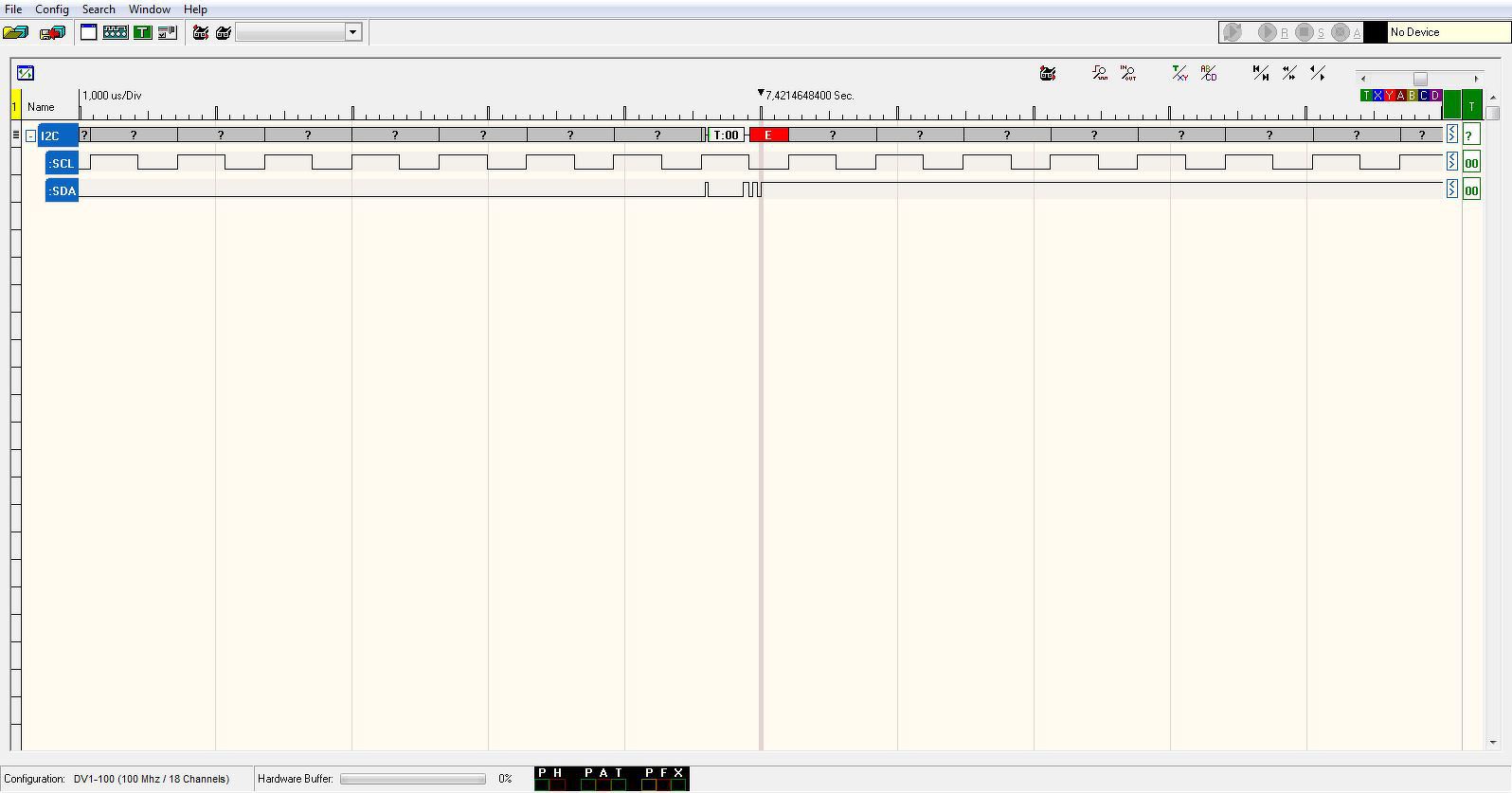Select the blue X marker swatch
This screenshot has height=793, width=1512.
1377,96
